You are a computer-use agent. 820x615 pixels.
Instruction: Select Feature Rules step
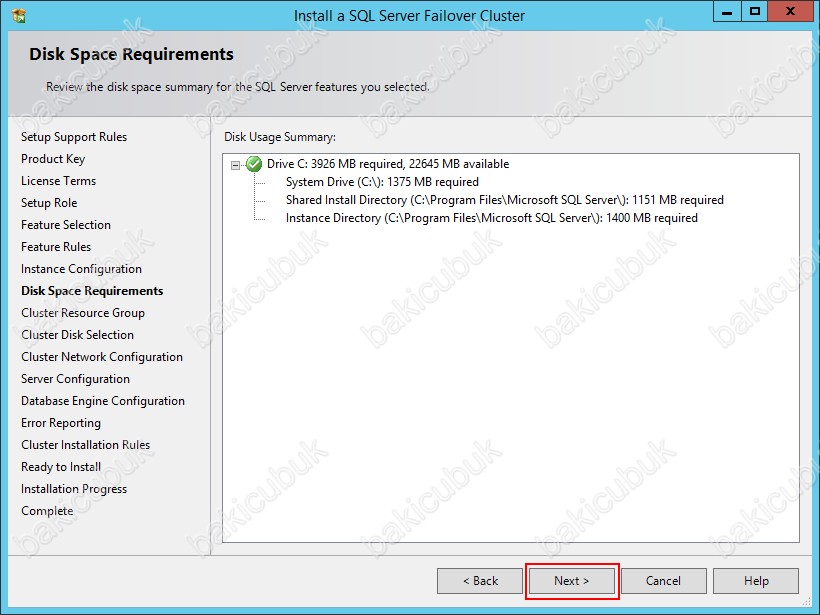tap(56, 247)
